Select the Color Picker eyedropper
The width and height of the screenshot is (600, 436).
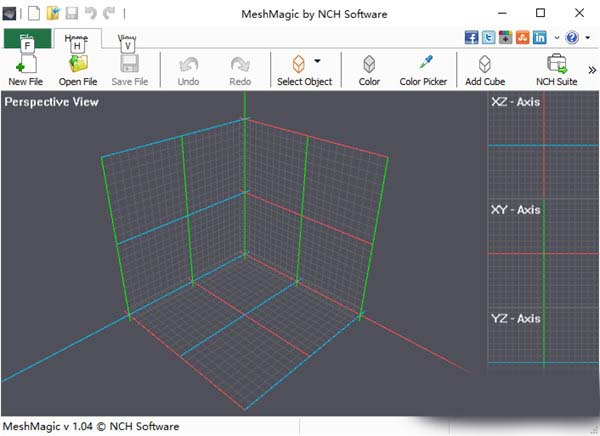coord(423,70)
